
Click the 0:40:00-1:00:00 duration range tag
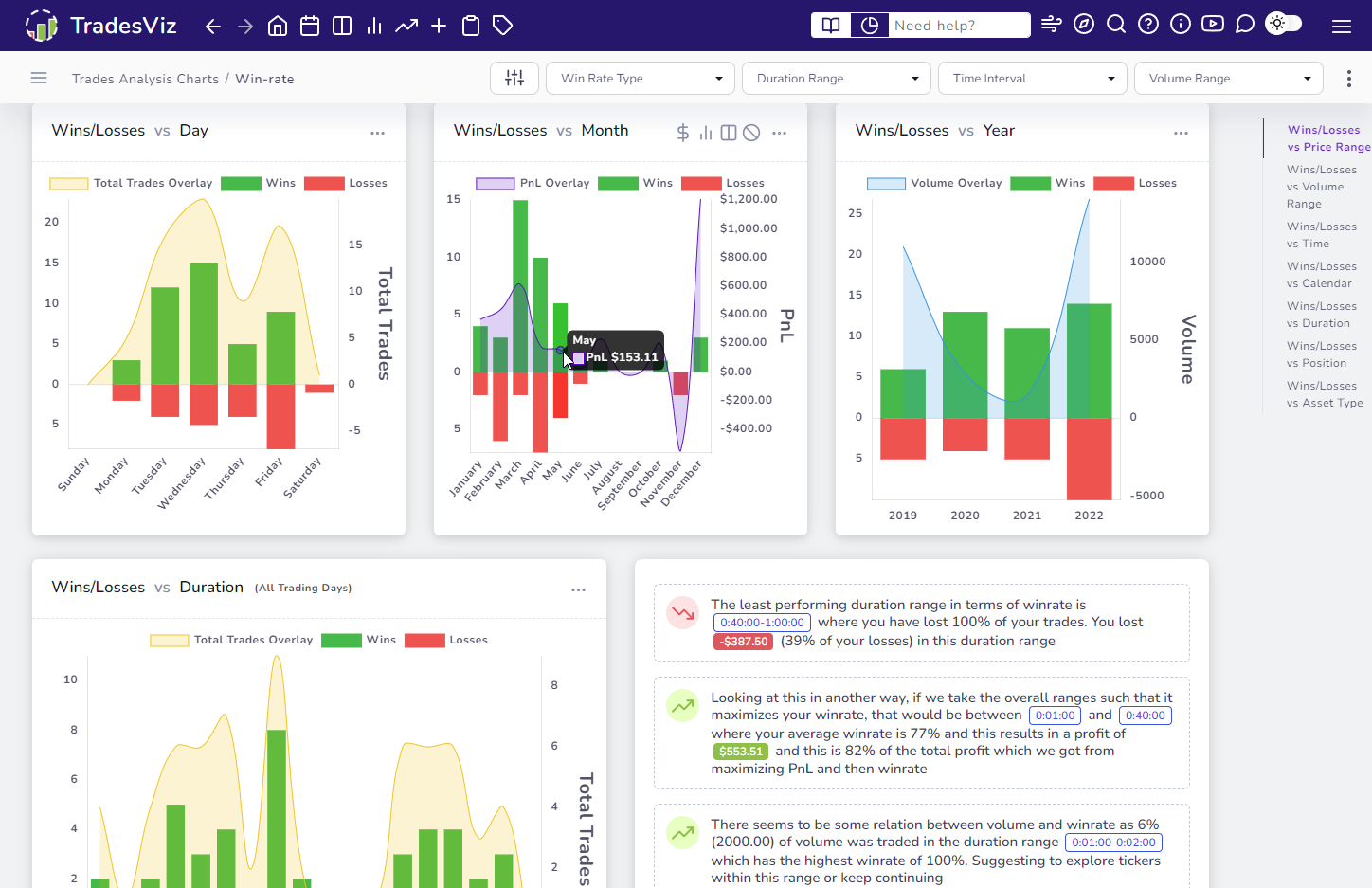(762, 623)
